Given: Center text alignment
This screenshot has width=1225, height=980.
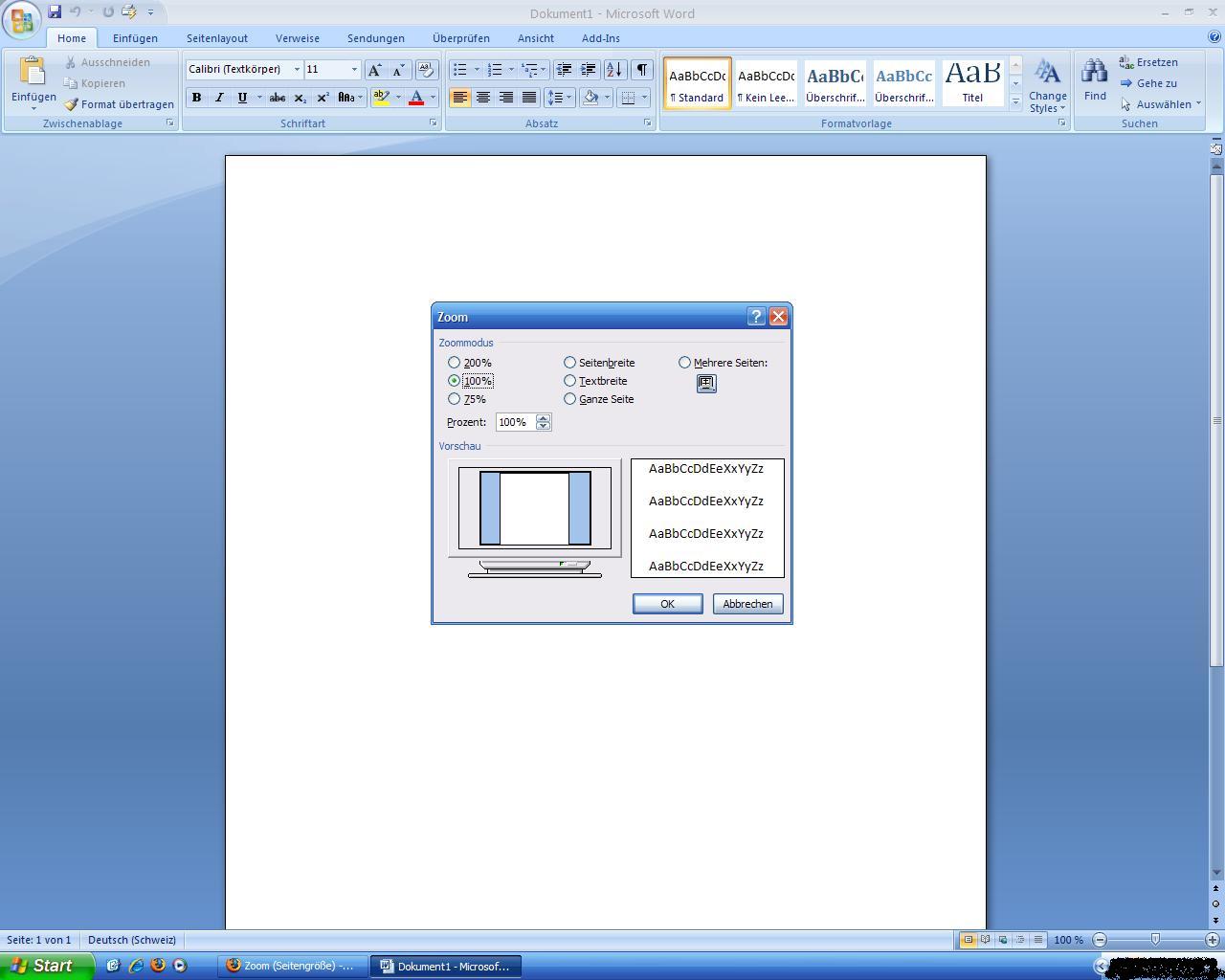Looking at the screenshot, I should [483, 98].
